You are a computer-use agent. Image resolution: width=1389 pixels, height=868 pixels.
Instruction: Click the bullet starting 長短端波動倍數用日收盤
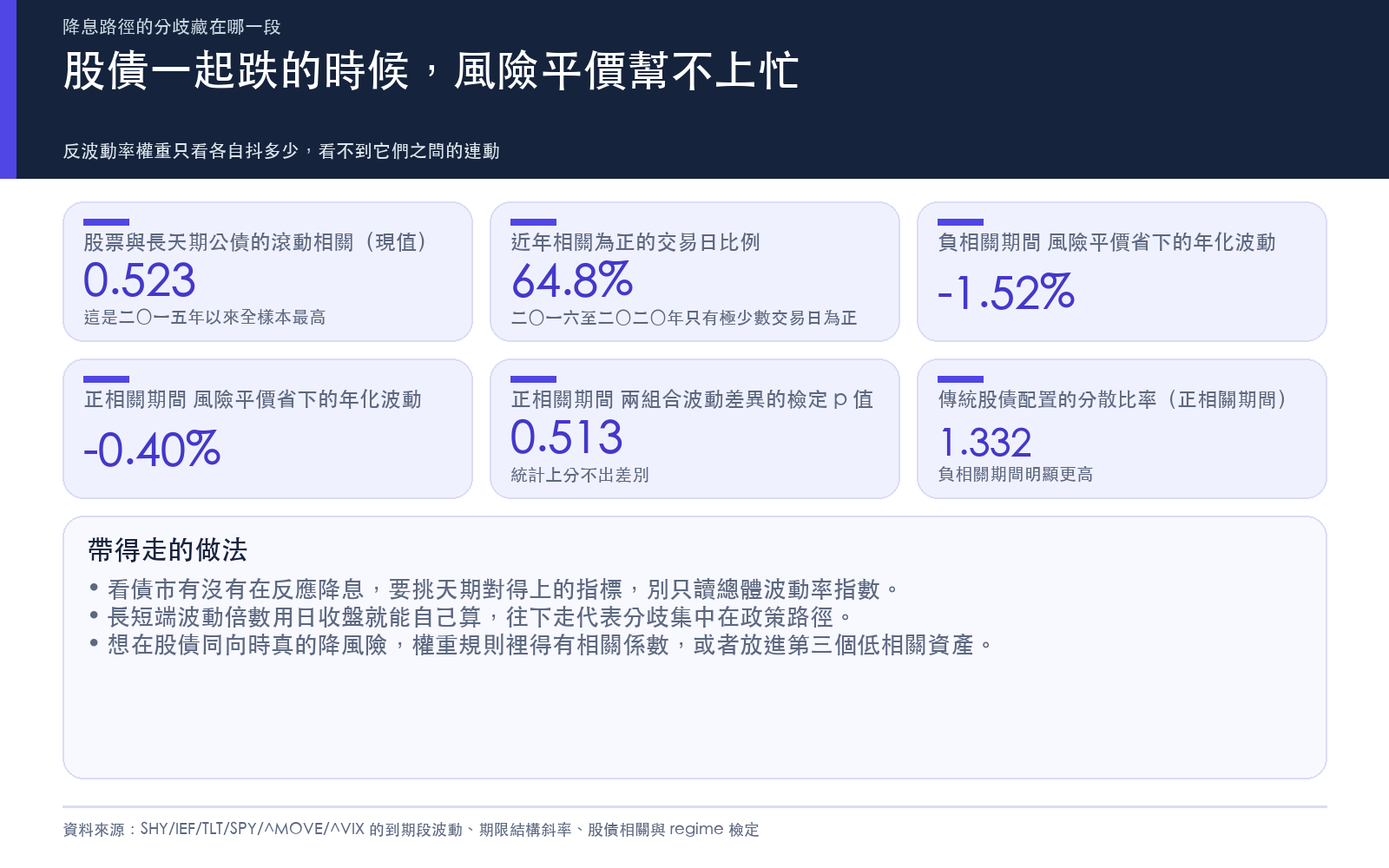point(471,617)
